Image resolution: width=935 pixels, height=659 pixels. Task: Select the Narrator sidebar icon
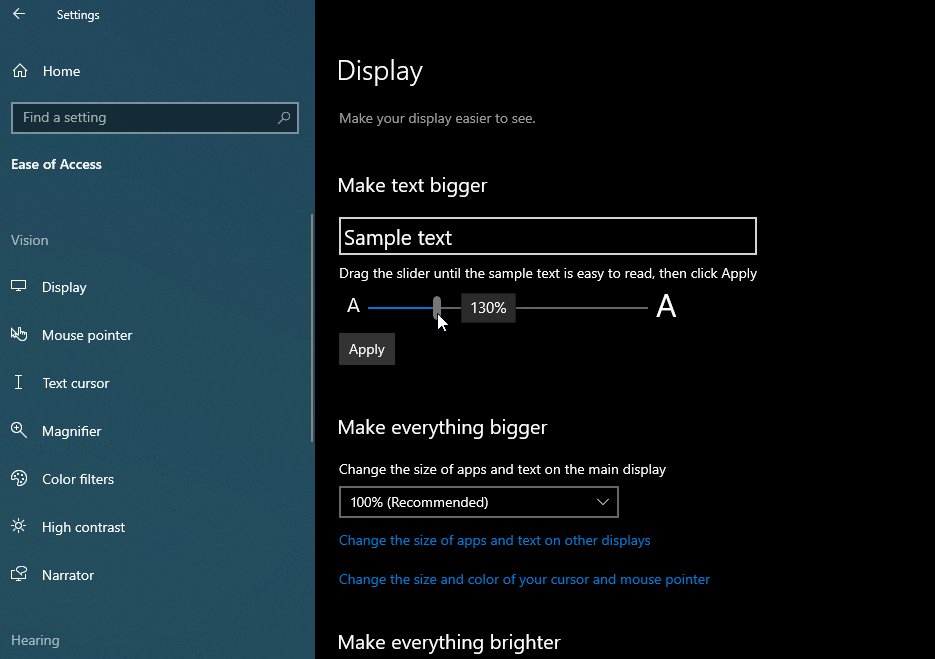click(x=20, y=575)
